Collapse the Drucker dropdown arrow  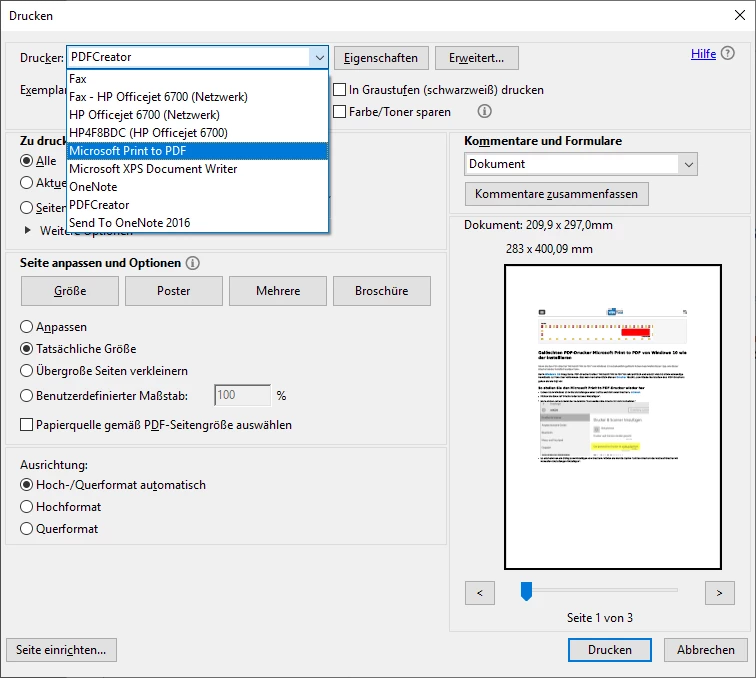(x=319, y=57)
